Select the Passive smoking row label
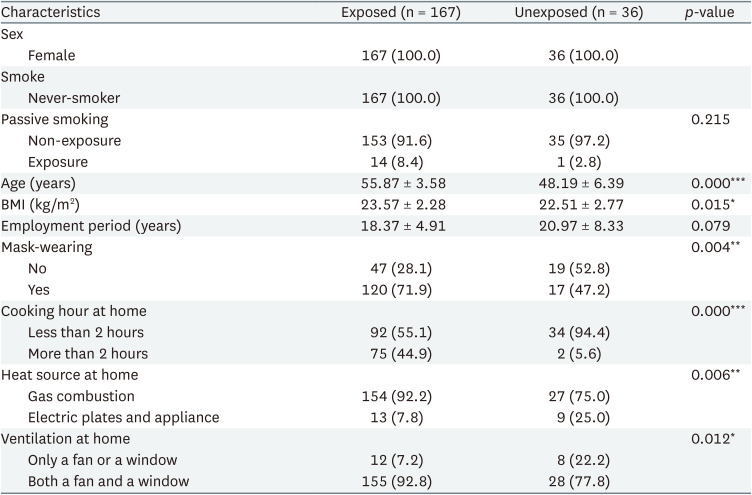 53,119
